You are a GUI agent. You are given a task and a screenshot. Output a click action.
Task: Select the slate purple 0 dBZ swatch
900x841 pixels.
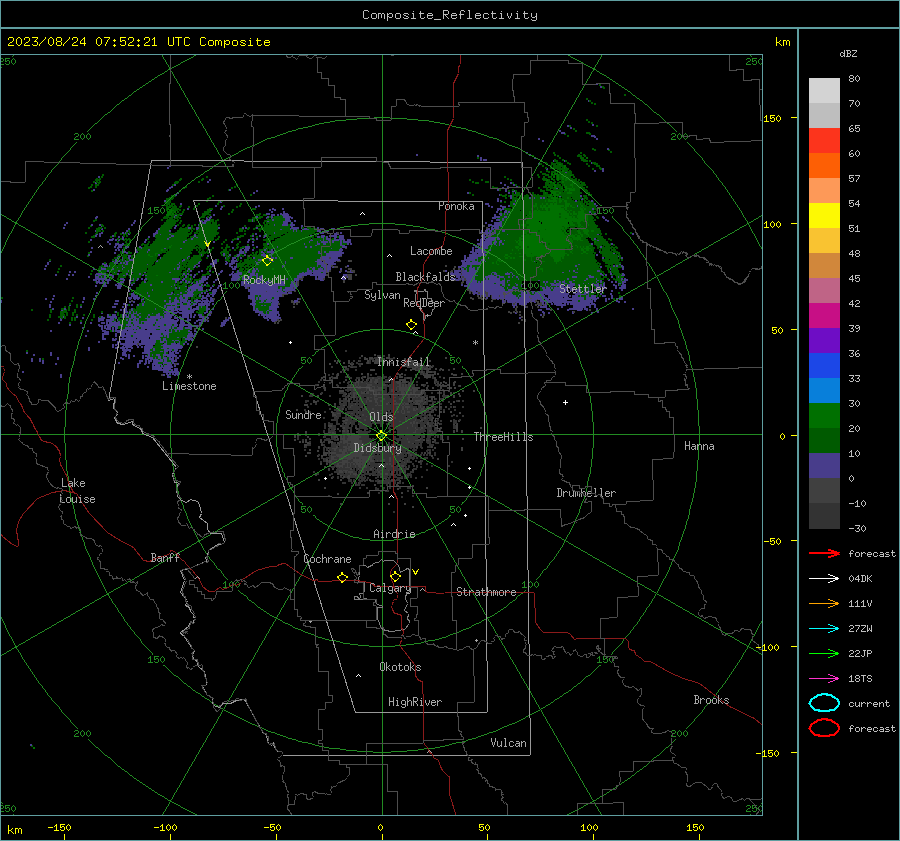824,466
